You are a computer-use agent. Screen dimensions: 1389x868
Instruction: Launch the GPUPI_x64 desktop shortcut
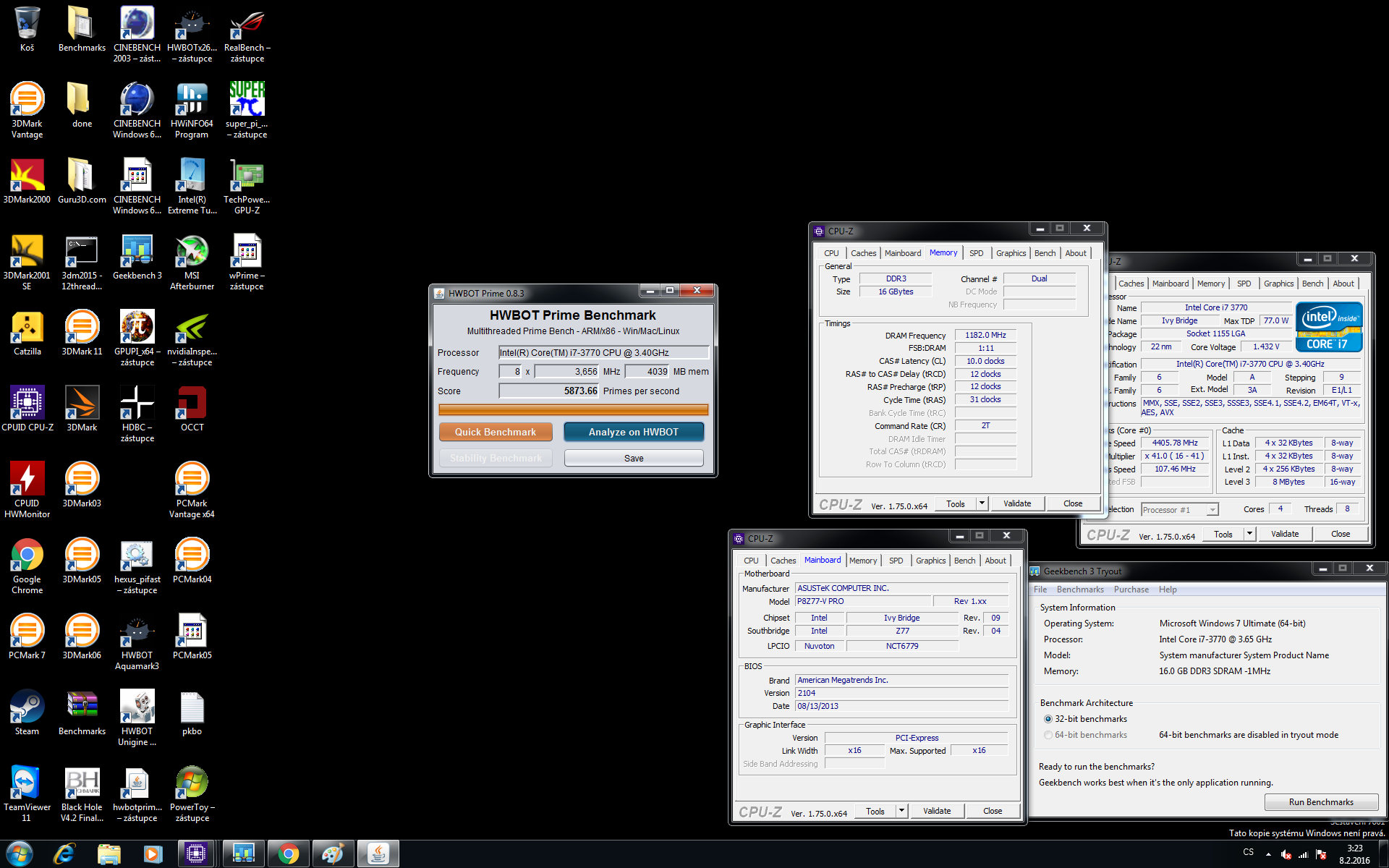pyautogui.click(x=137, y=338)
